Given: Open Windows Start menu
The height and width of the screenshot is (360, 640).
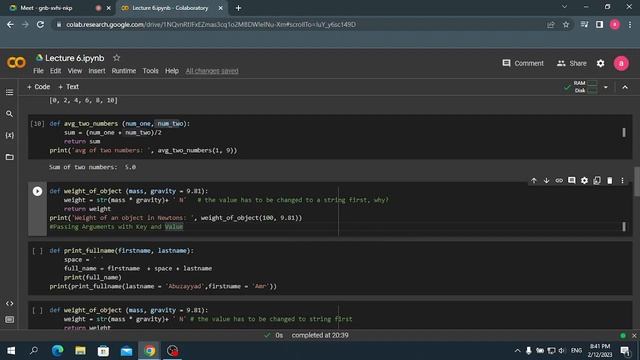Looking at the screenshot, I should (11, 351).
